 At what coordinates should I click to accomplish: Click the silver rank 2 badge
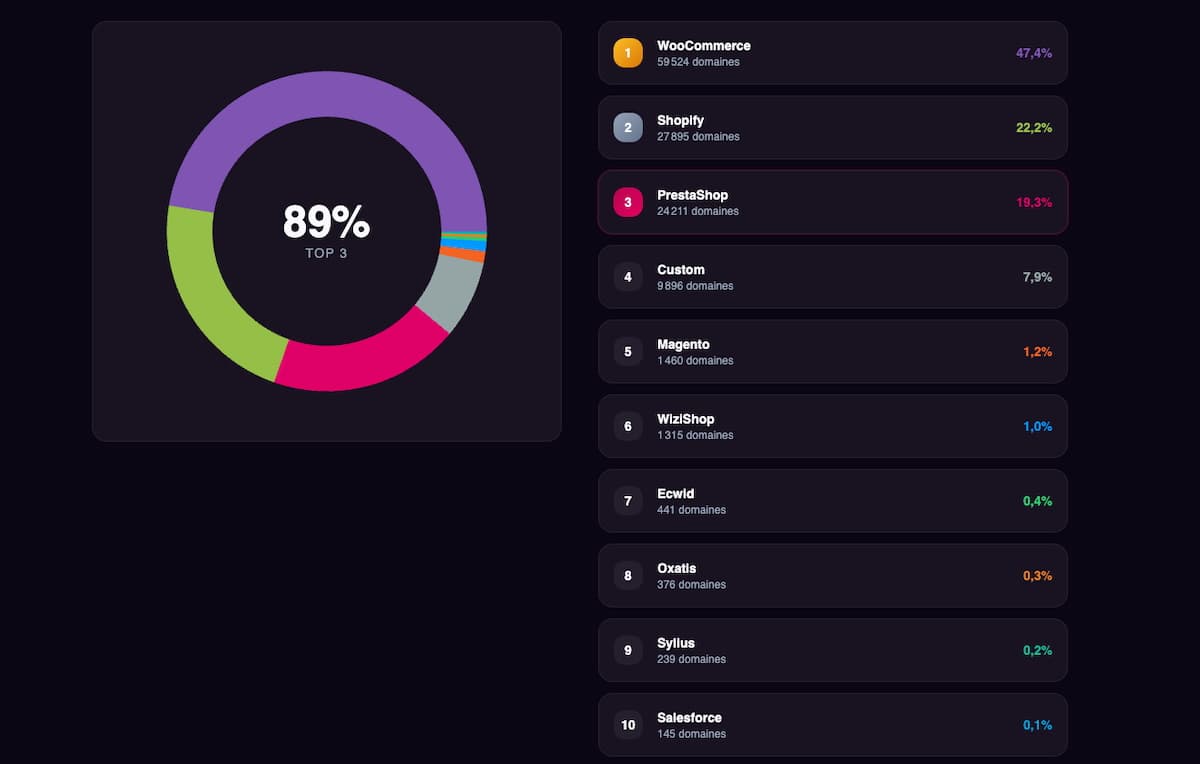coord(628,127)
